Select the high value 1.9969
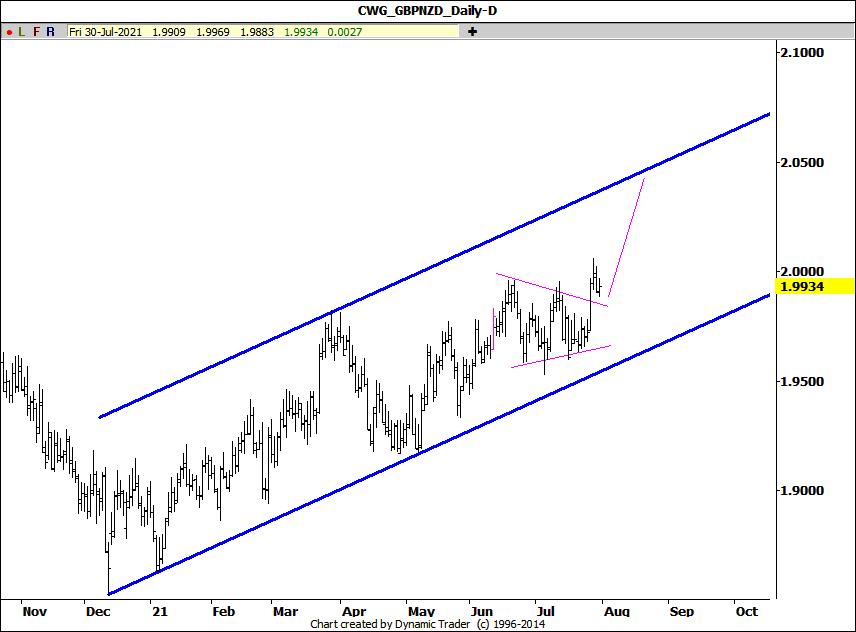 [x=213, y=32]
